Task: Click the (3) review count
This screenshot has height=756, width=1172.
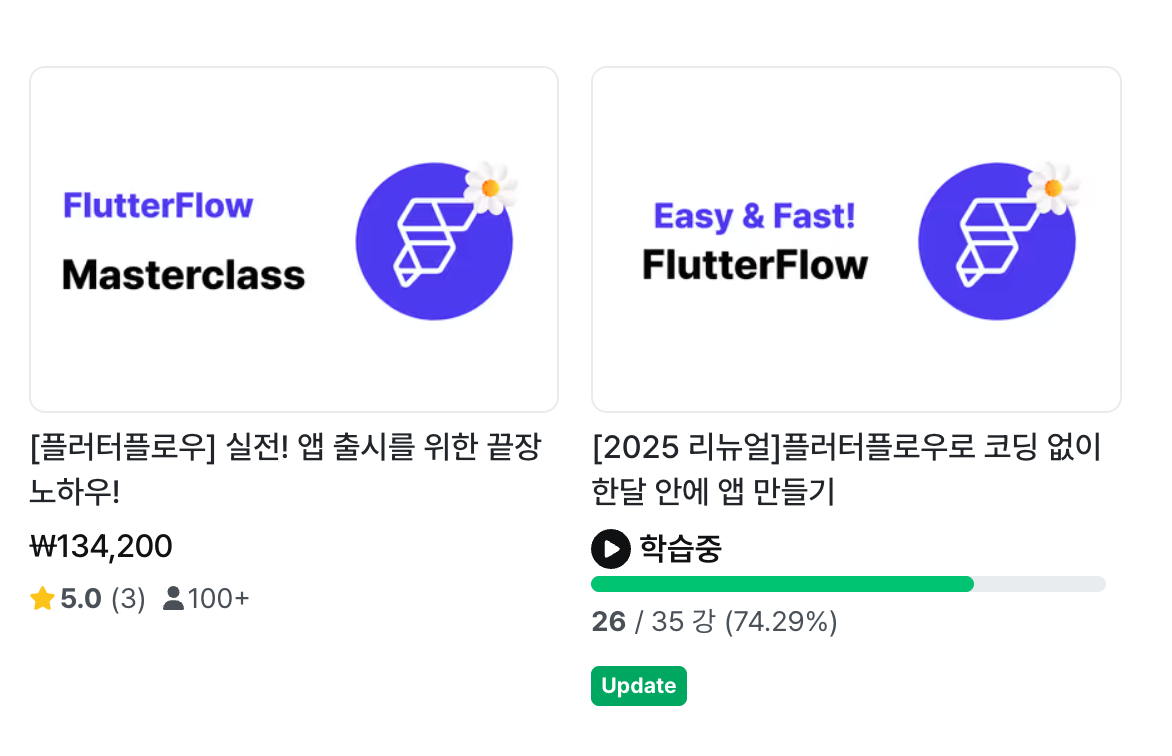Action: pos(128,599)
